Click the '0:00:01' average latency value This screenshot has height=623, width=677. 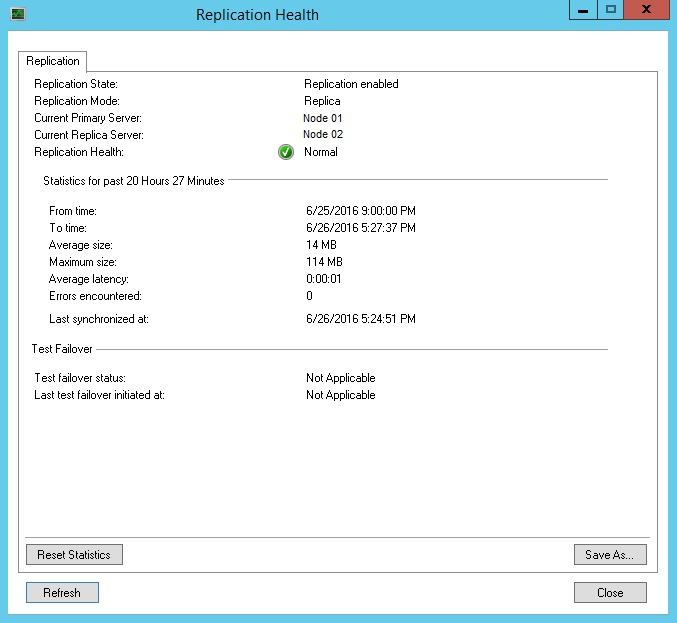pyautogui.click(x=323, y=279)
